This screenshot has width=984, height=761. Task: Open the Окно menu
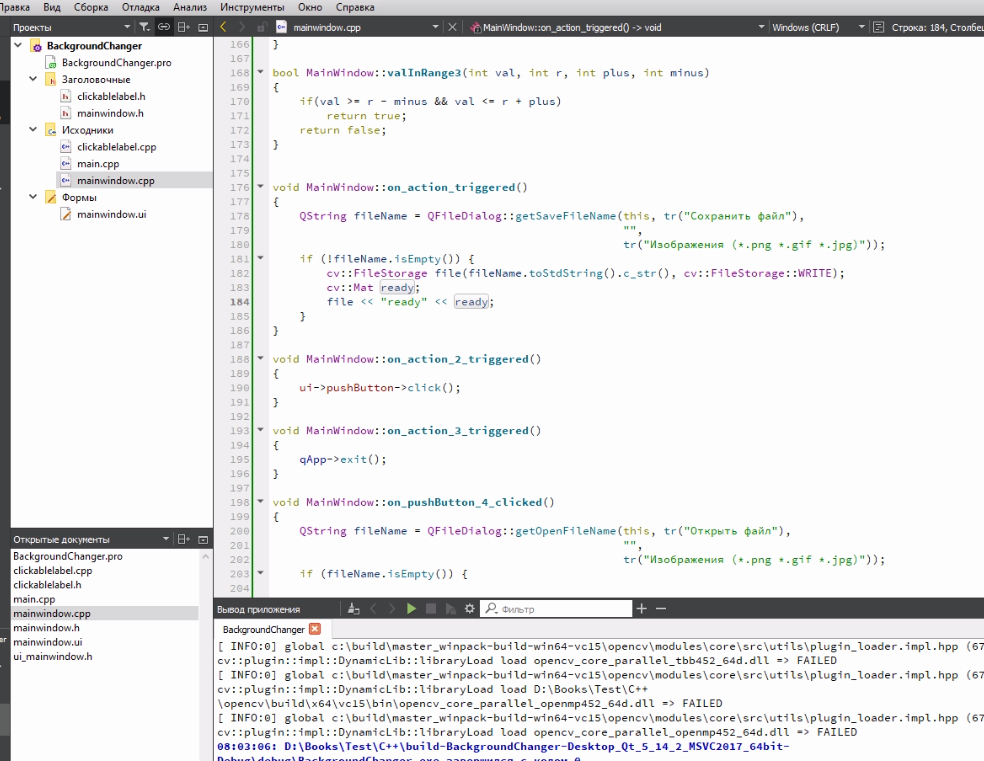[x=310, y=8]
